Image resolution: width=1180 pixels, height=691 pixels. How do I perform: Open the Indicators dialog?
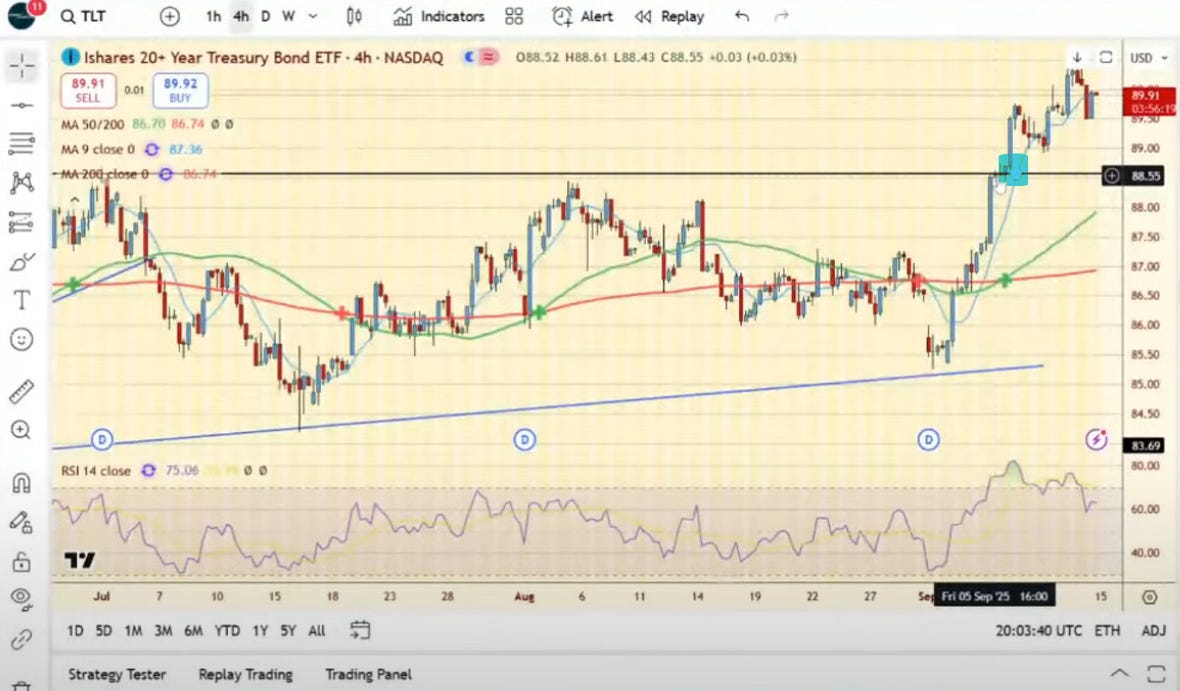(x=439, y=17)
